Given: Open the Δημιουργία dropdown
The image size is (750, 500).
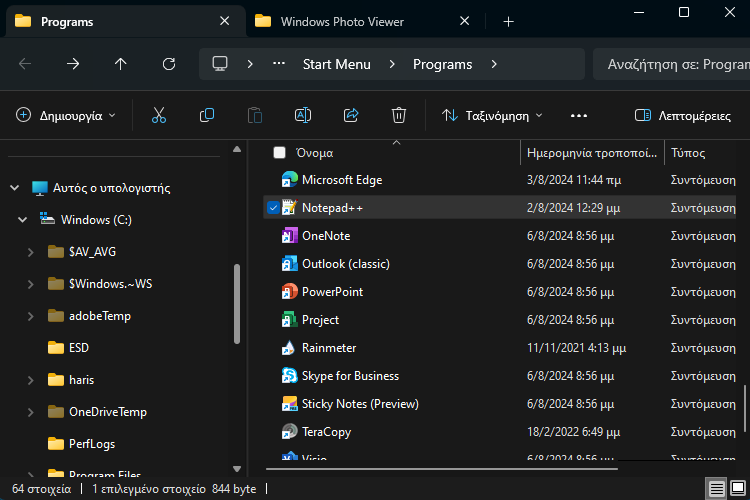Looking at the screenshot, I should 66,116.
